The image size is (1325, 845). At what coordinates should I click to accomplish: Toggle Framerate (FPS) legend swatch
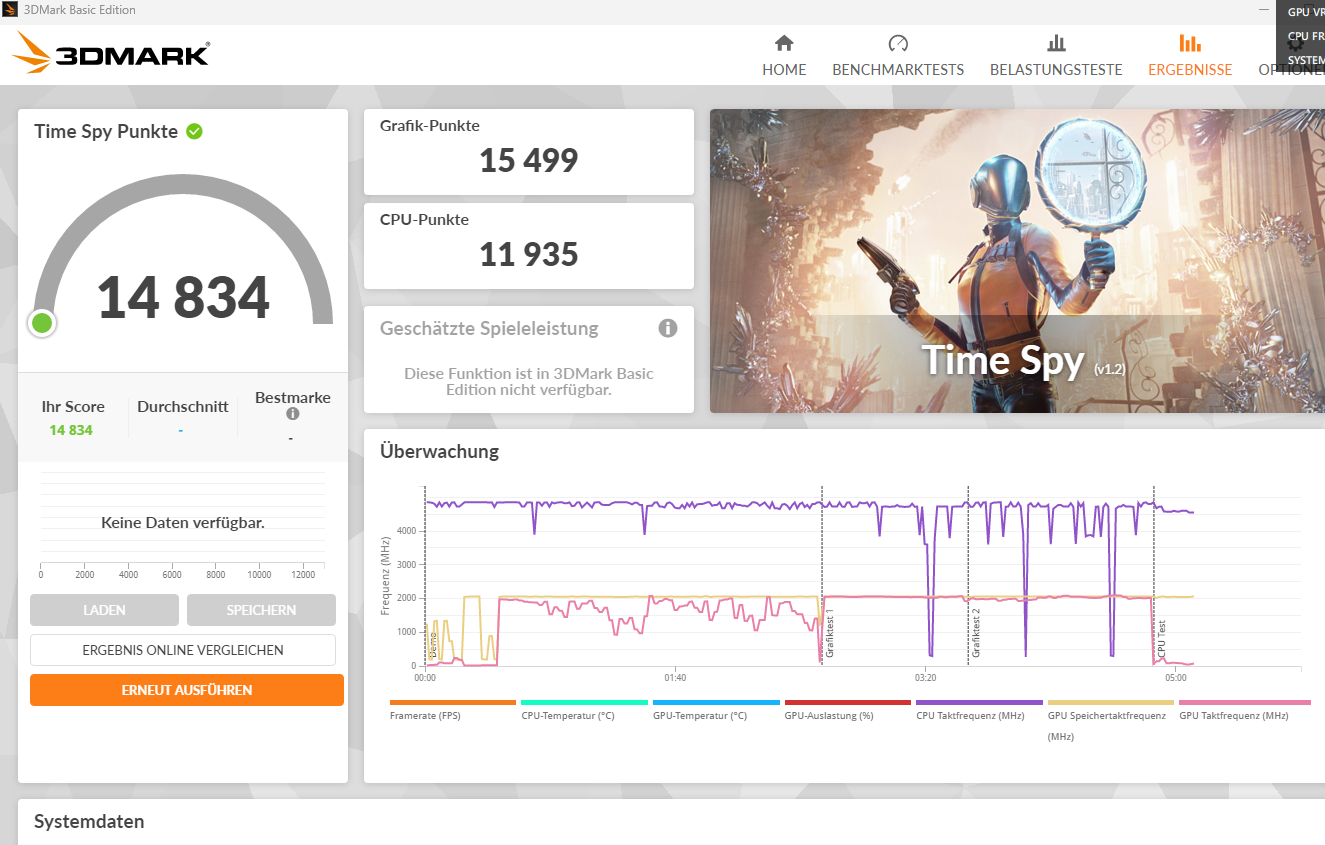pos(453,703)
